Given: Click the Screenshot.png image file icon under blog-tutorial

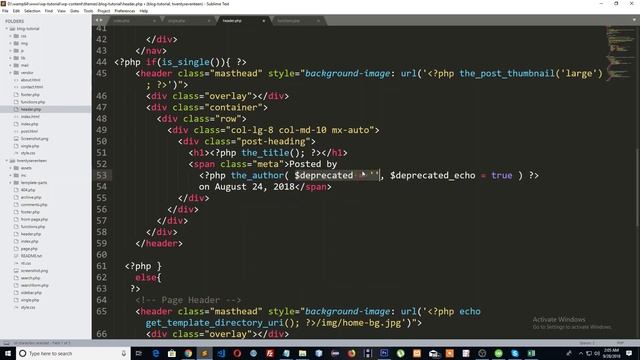Looking at the screenshot, I should point(16,139).
